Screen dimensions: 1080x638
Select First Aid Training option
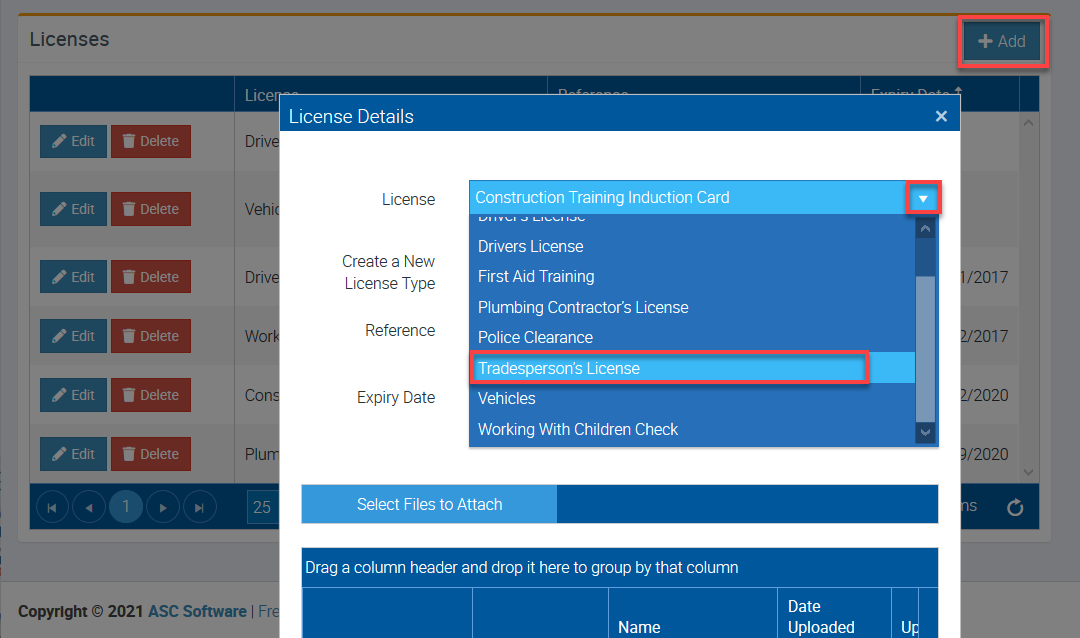click(536, 277)
